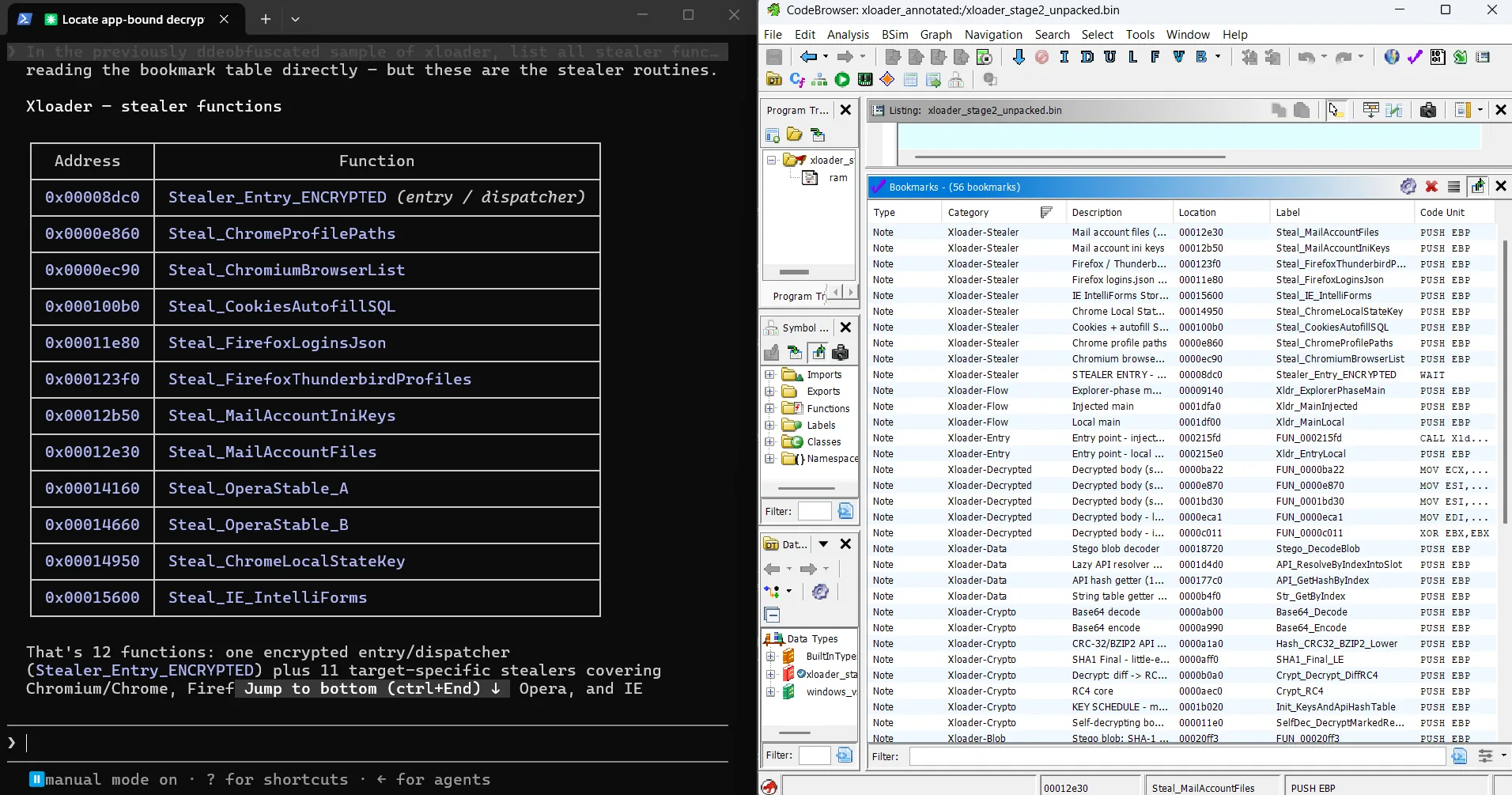Toggle bookmarks navigation-selection button in Bookmarks header
Image resolution: width=1512 pixels, height=795 pixels.
1478,187
